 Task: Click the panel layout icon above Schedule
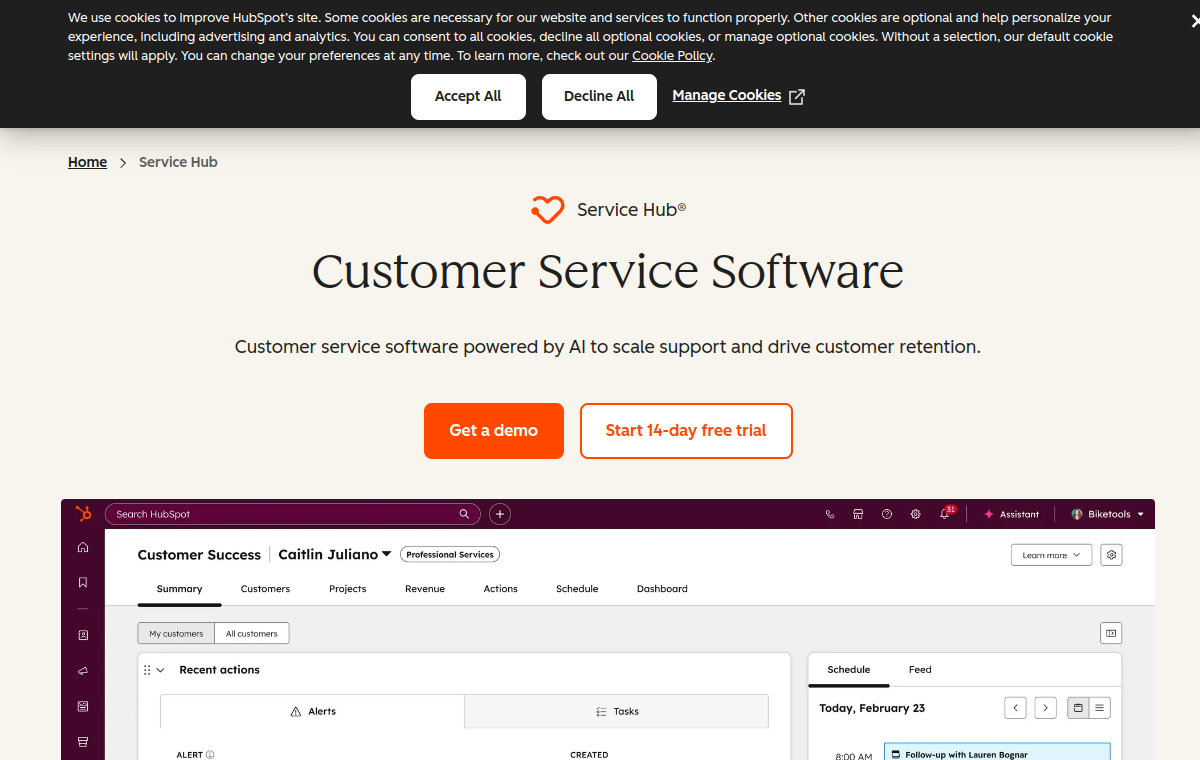(1110, 633)
